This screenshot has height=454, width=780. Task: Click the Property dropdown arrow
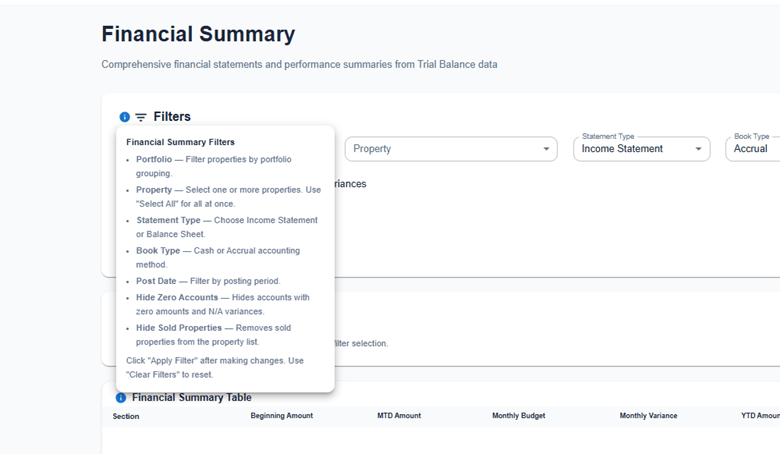[x=546, y=149]
